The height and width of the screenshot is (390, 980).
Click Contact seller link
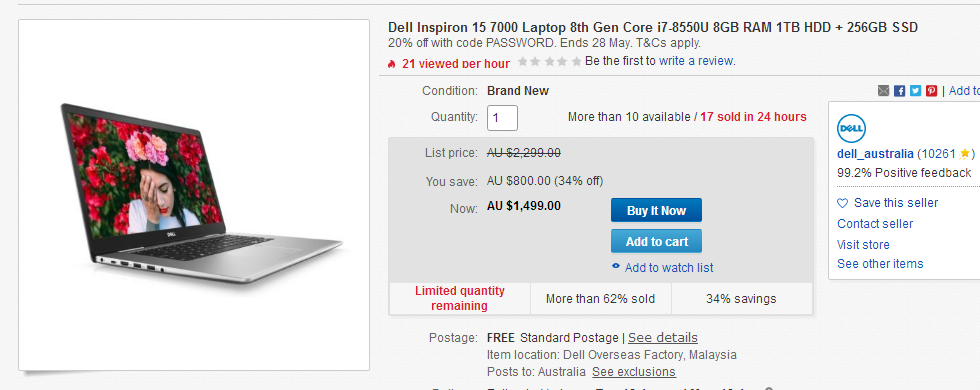tap(875, 224)
